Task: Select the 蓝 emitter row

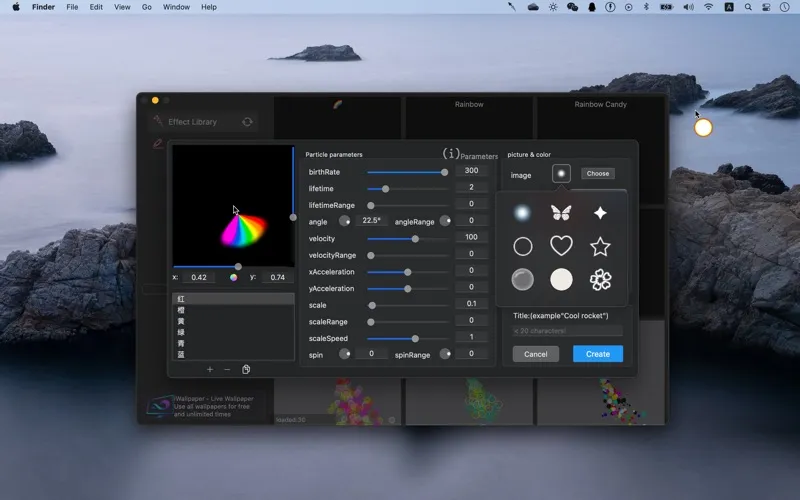Action: (x=233, y=355)
